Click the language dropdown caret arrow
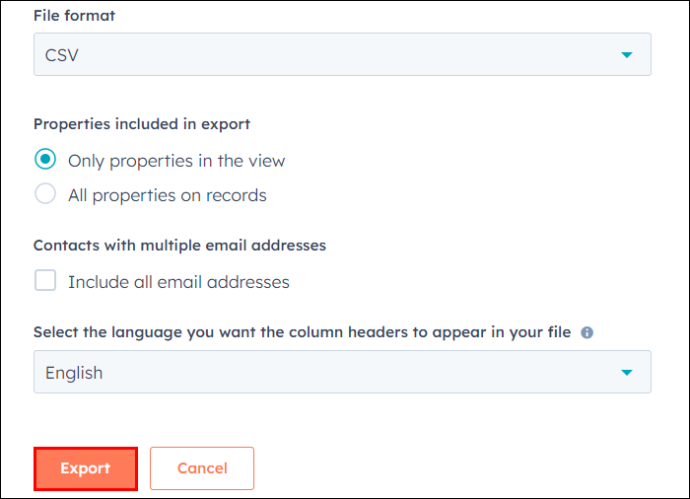Image resolution: width=690 pixels, height=499 pixels. point(627,373)
